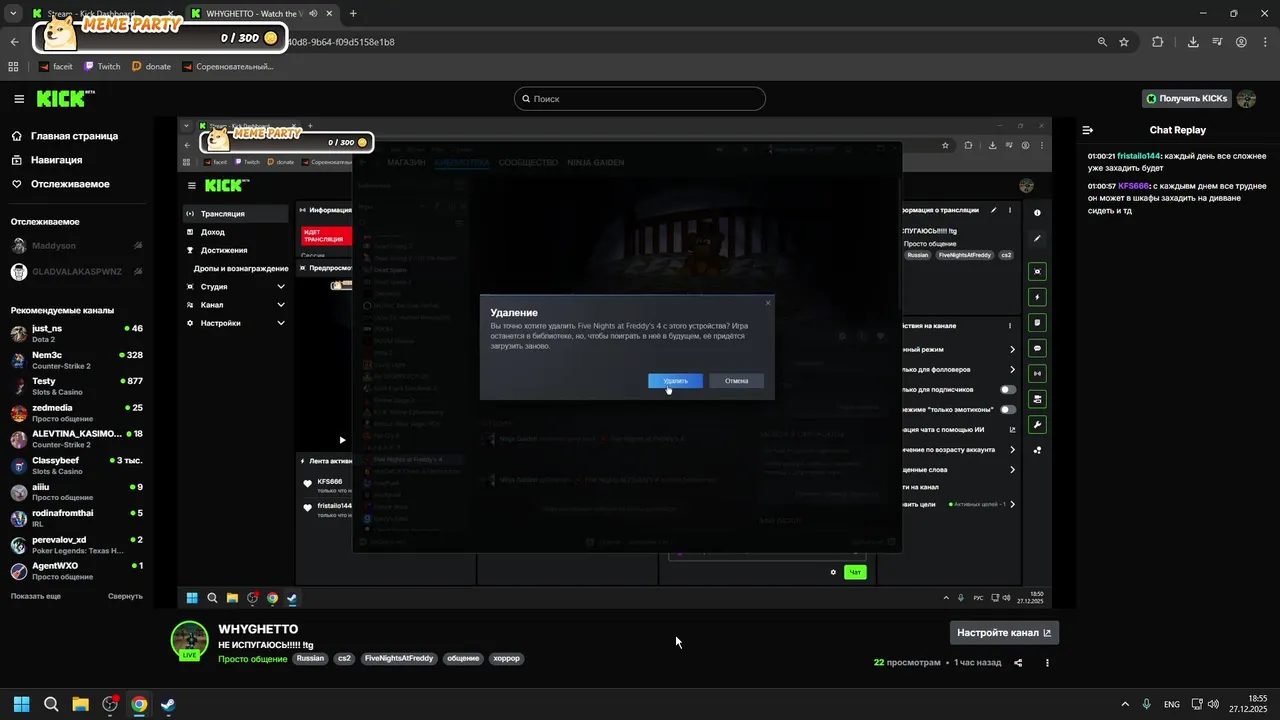Switch the ENG input language indicator
This screenshot has height=720, width=1280.
click(x=1172, y=704)
